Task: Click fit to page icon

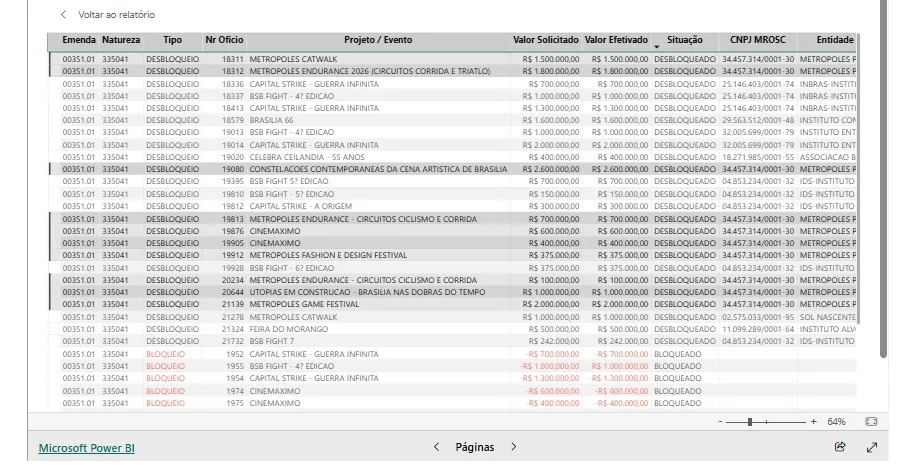Action: tap(871, 422)
